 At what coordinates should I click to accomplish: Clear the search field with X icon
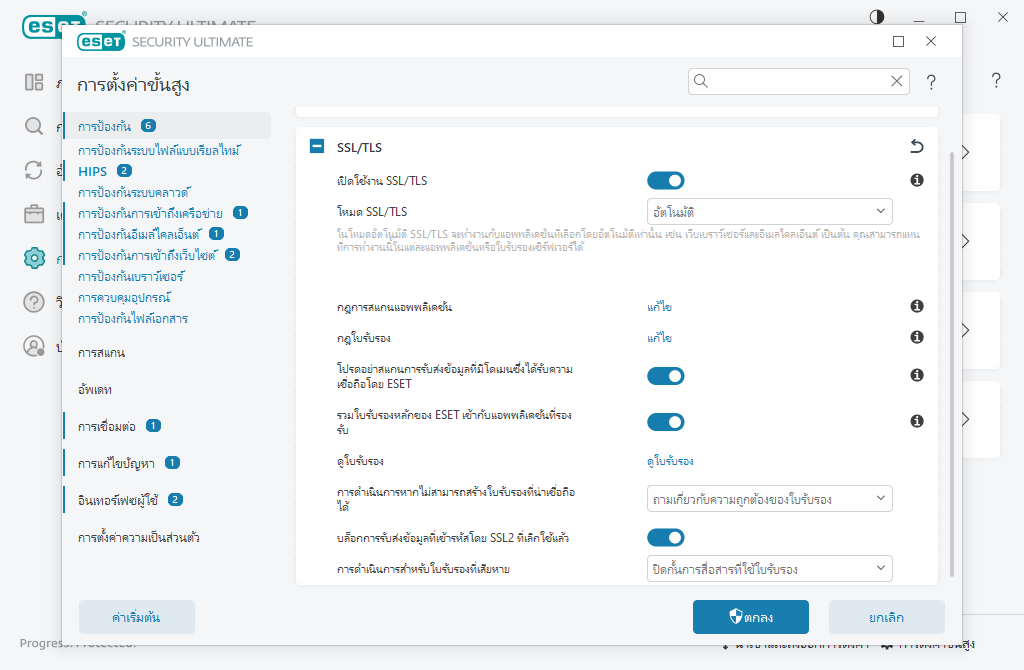pos(897,81)
